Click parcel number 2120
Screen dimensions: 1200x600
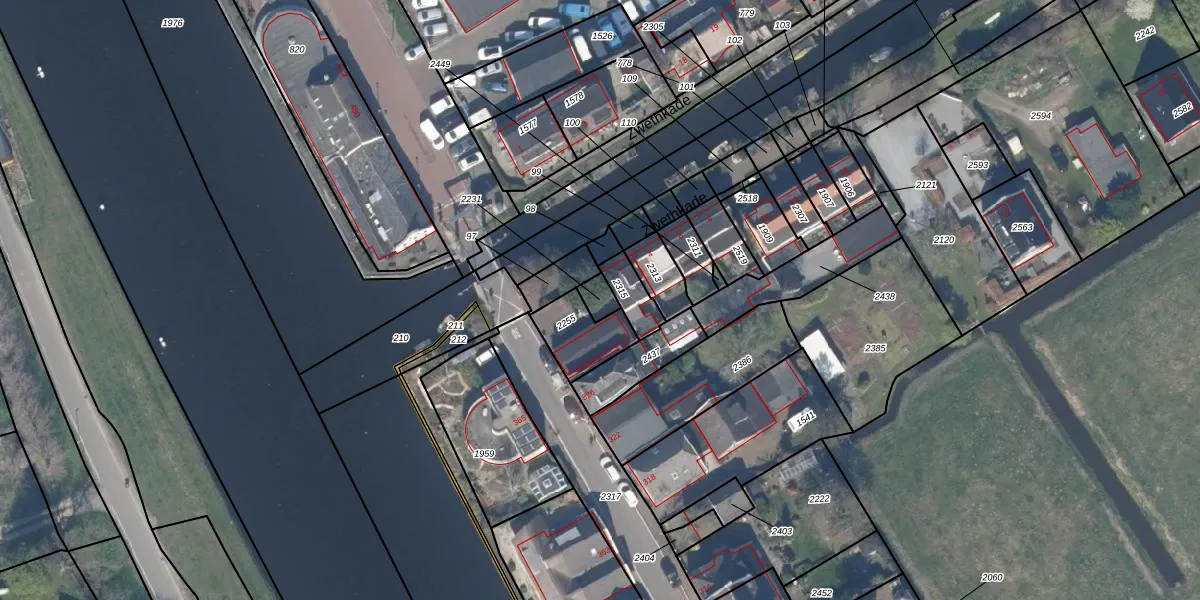(944, 240)
